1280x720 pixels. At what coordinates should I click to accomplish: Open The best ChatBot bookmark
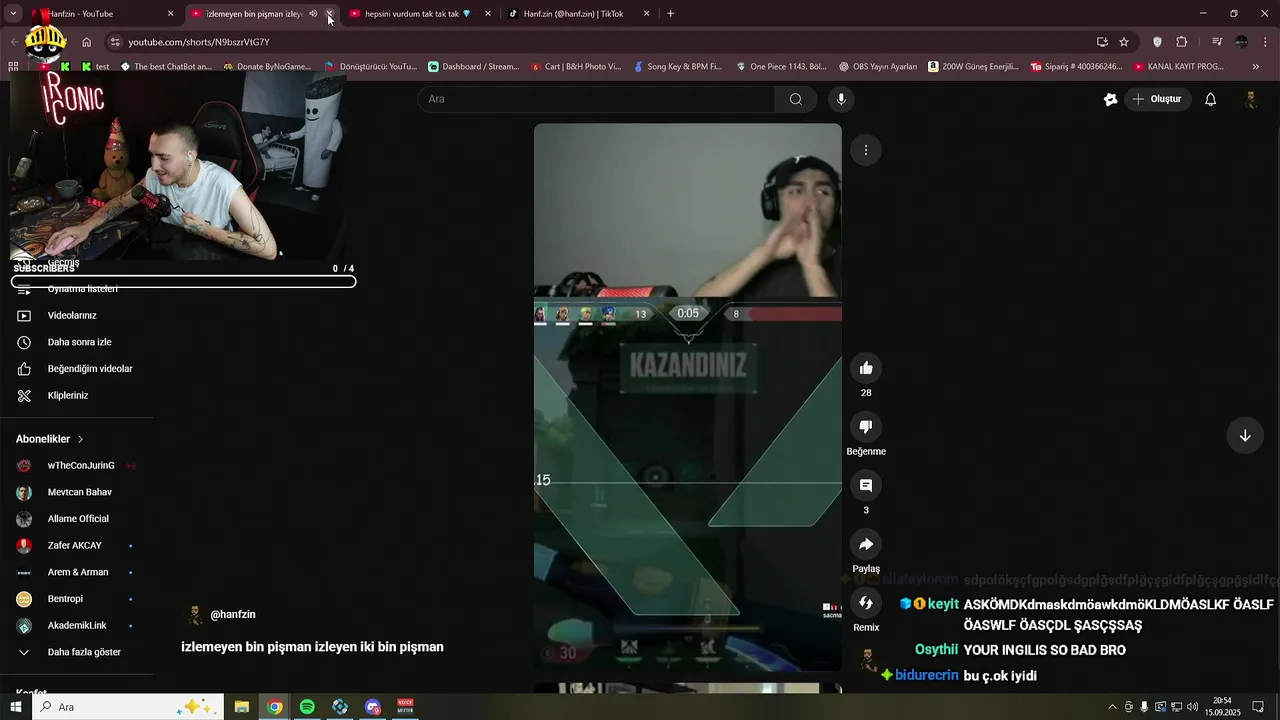click(x=166, y=67)
